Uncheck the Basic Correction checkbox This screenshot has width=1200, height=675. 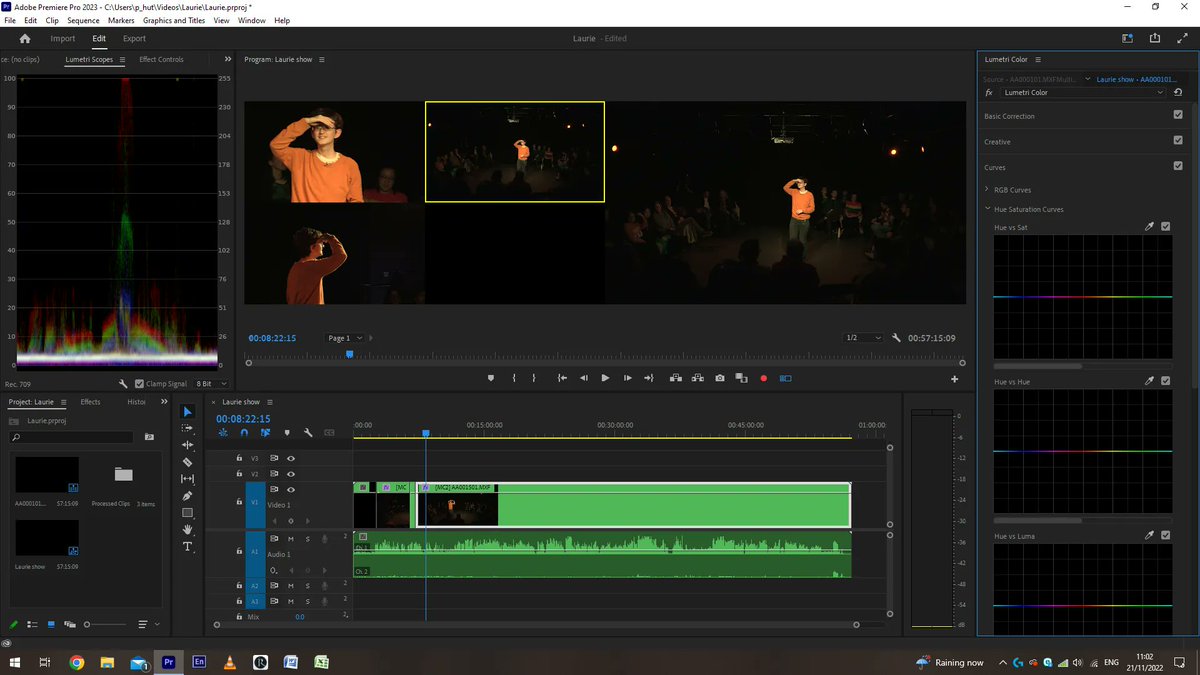pyautogui.click(x=1177, y=115)
